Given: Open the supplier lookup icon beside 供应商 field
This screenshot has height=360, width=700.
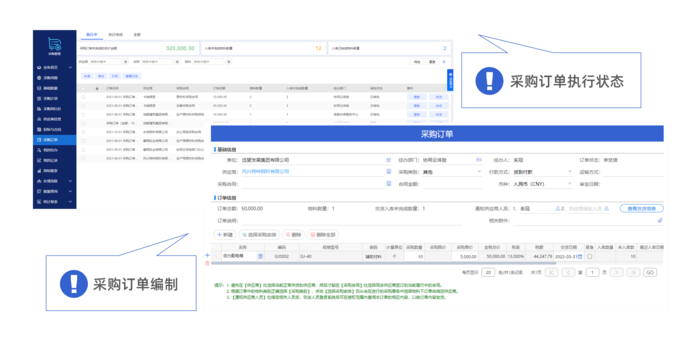Looking at the screenshot, I should tap(389, 172).
